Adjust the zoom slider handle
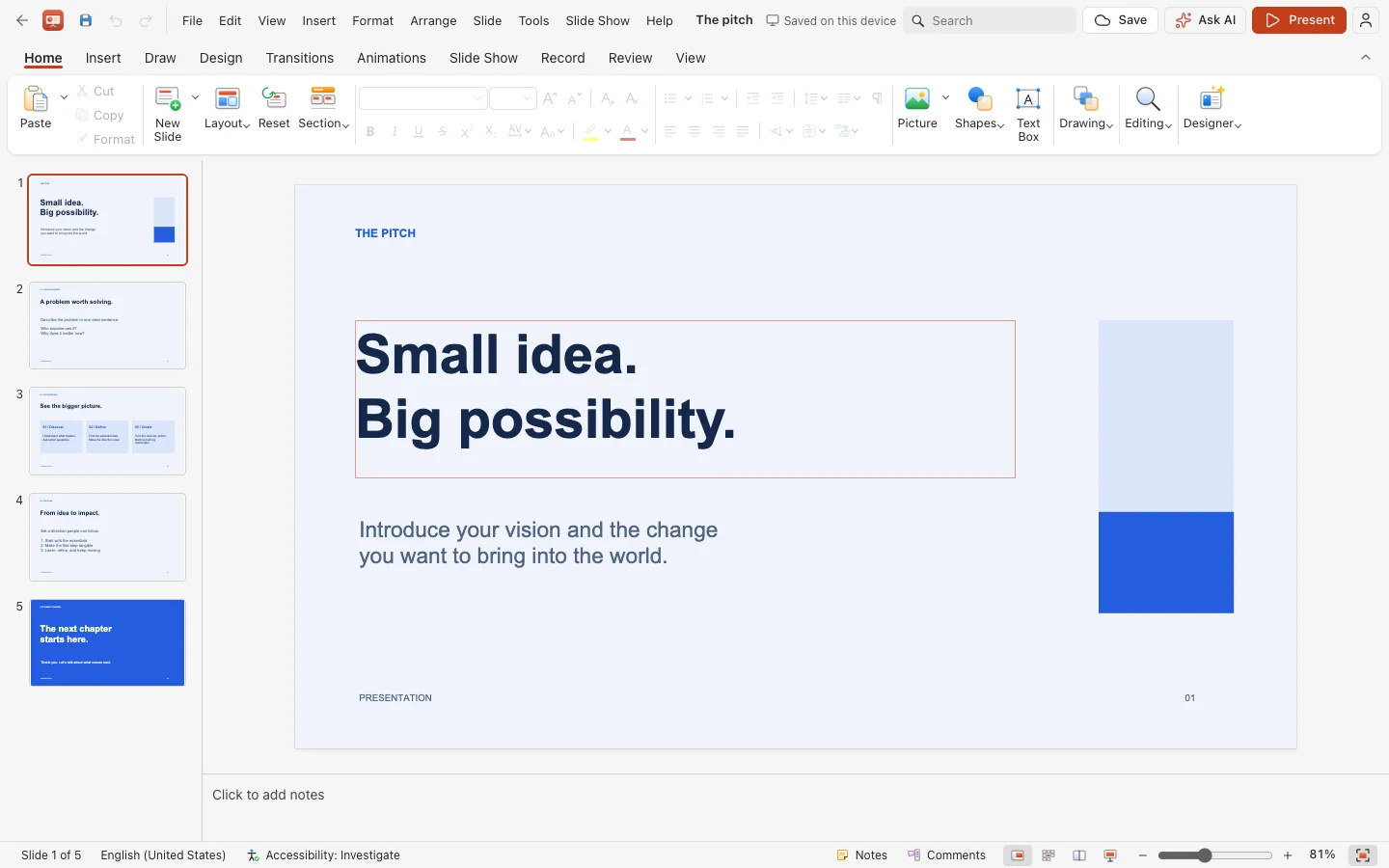Image resolution: width=1389 pixels, height=868 pixels. (1205, 855)
